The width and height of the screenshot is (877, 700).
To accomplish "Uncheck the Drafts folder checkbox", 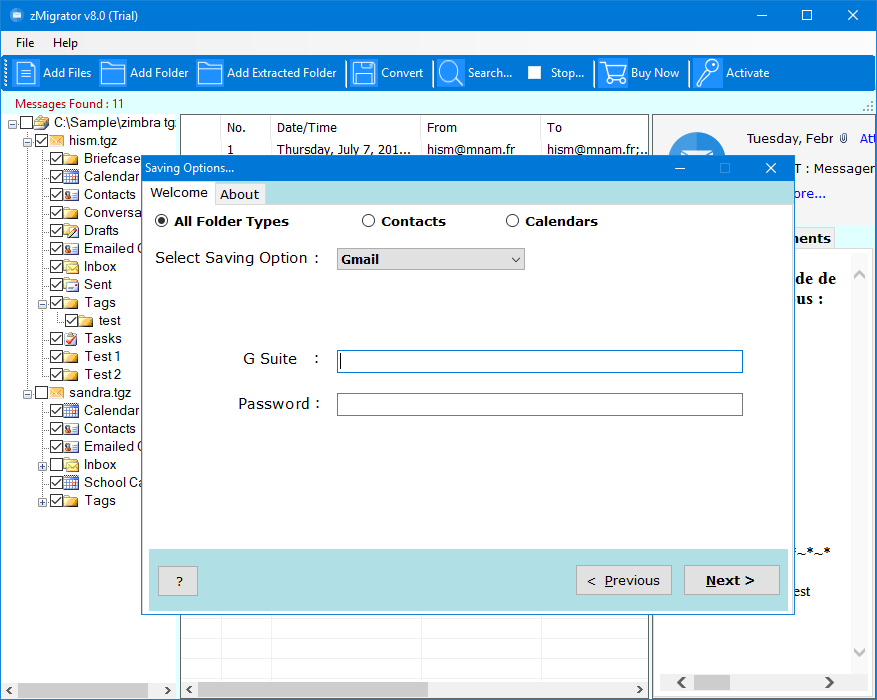I will pos(56,230).
